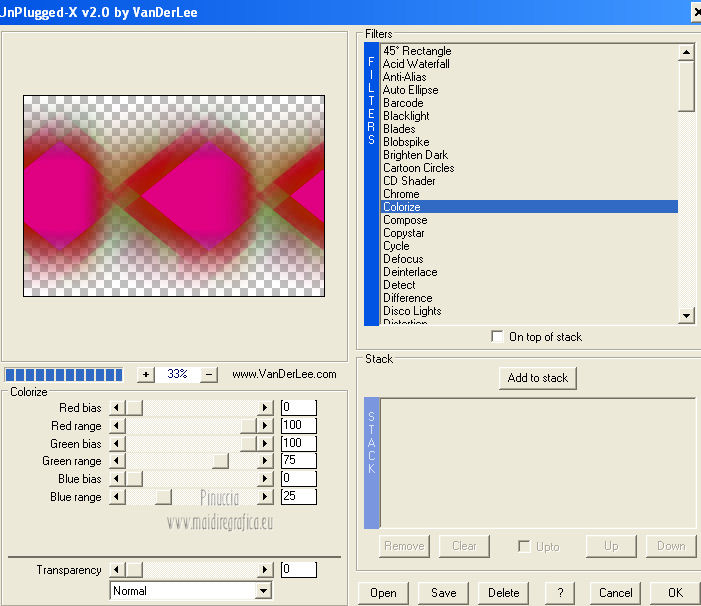Click left arrow of Transparency slider
701x606 pixels.
coord(117,569)
